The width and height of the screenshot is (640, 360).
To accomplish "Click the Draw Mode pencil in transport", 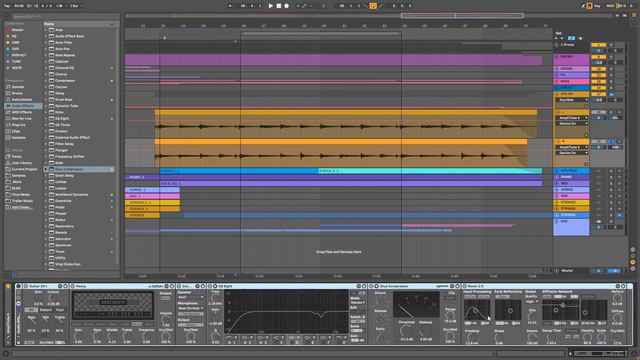I will click(583, 6).
